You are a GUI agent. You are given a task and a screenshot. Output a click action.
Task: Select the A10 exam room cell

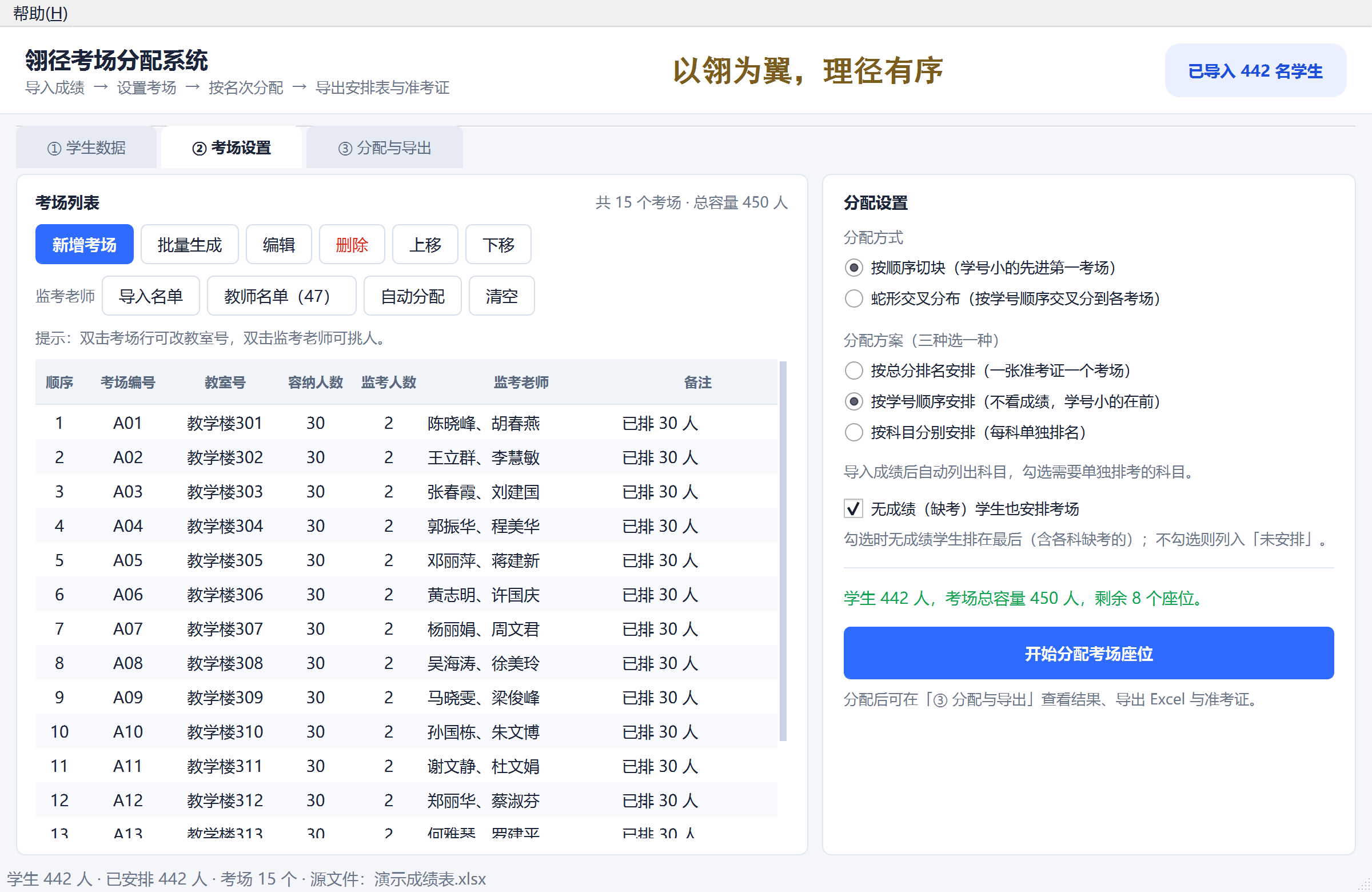click(x=128, y=732)
